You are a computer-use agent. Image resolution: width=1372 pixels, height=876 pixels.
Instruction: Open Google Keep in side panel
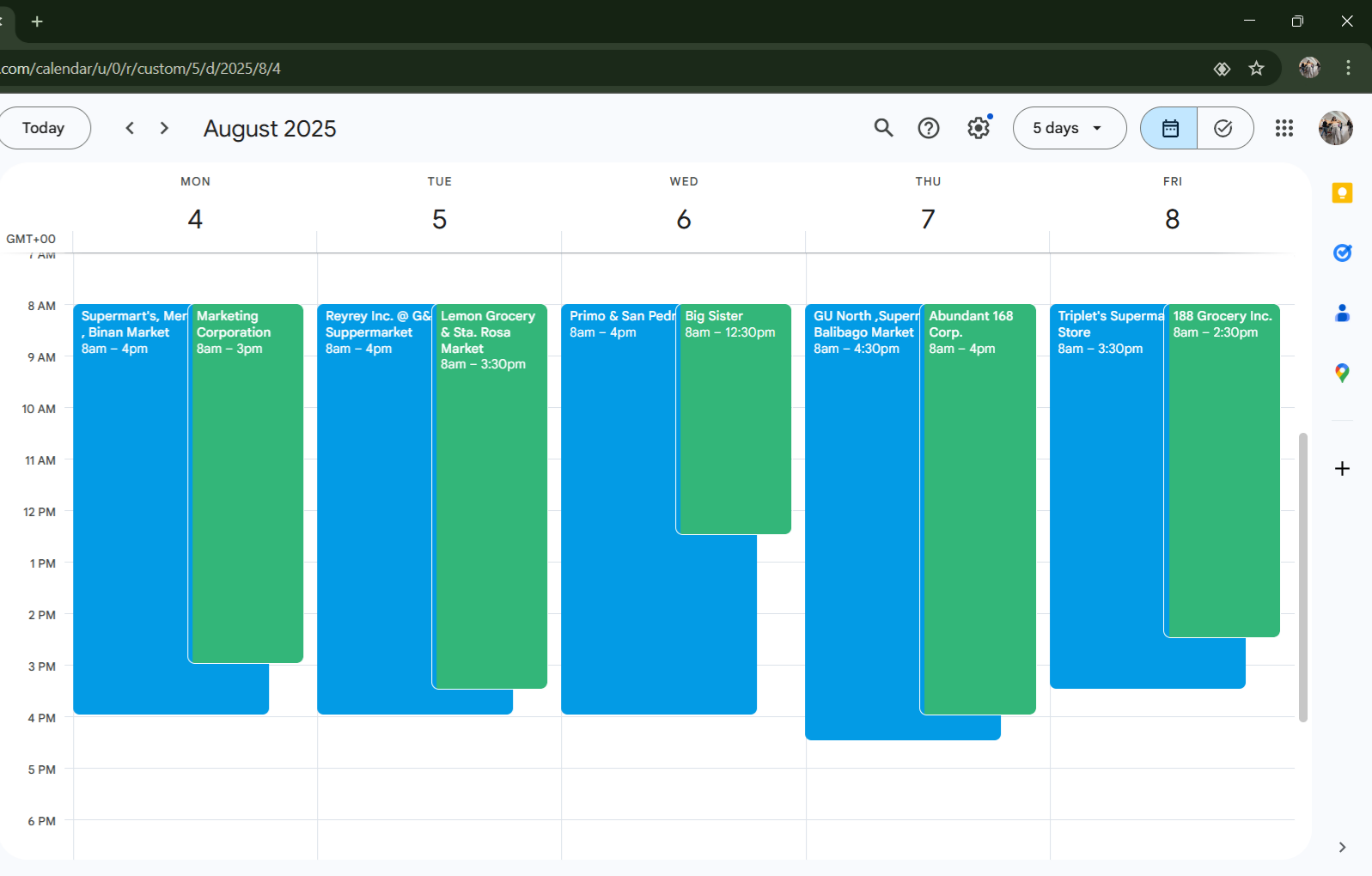coord(1342,193)
